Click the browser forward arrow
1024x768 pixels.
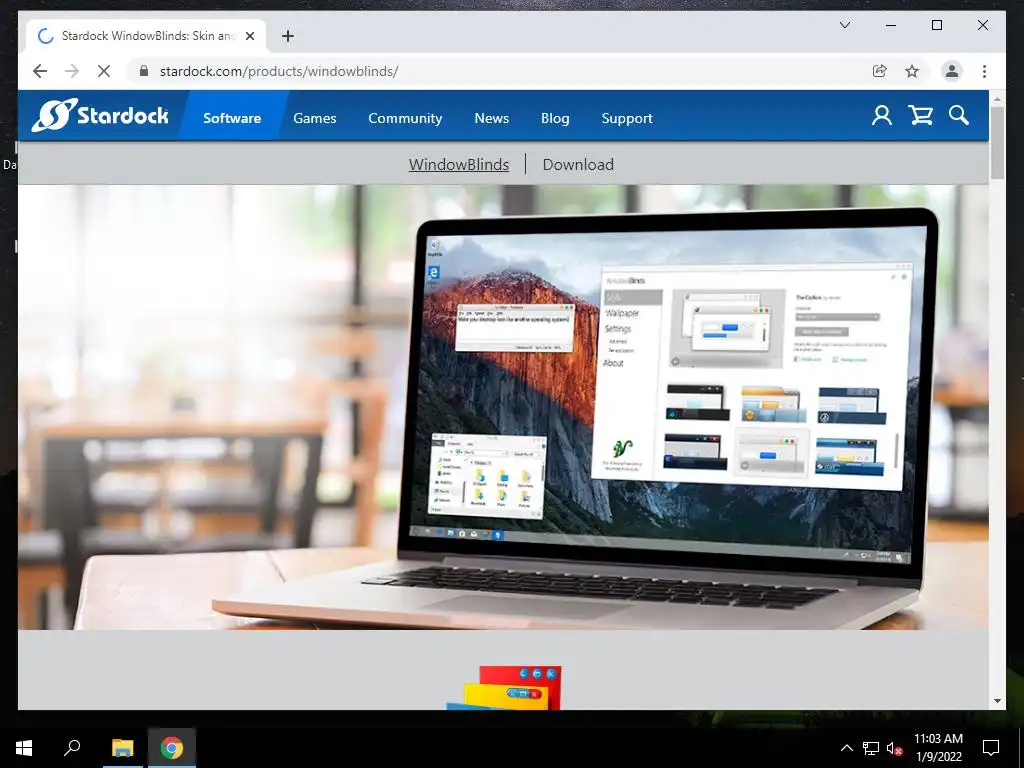tap(72, 71)
